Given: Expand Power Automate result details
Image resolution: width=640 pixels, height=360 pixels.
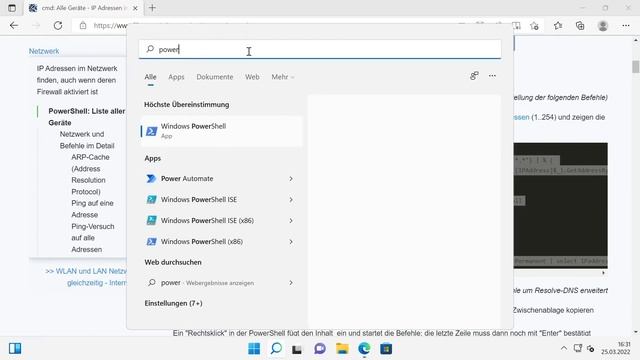Looking at the screenshot, I should pyautogui.click(x=291, y=179).
